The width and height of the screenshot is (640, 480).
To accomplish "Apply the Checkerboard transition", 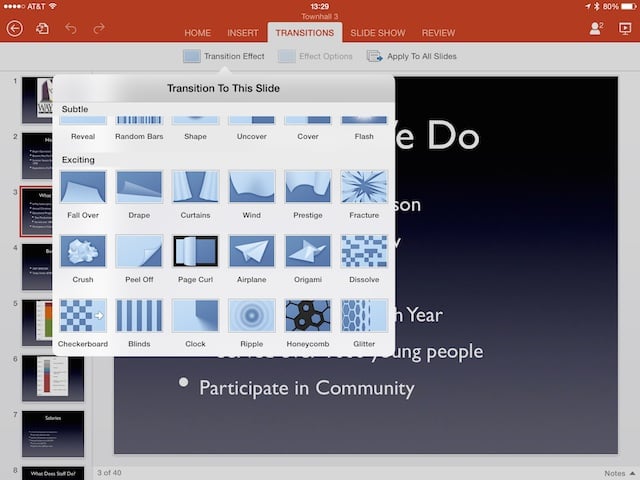I will coord(83,316).
